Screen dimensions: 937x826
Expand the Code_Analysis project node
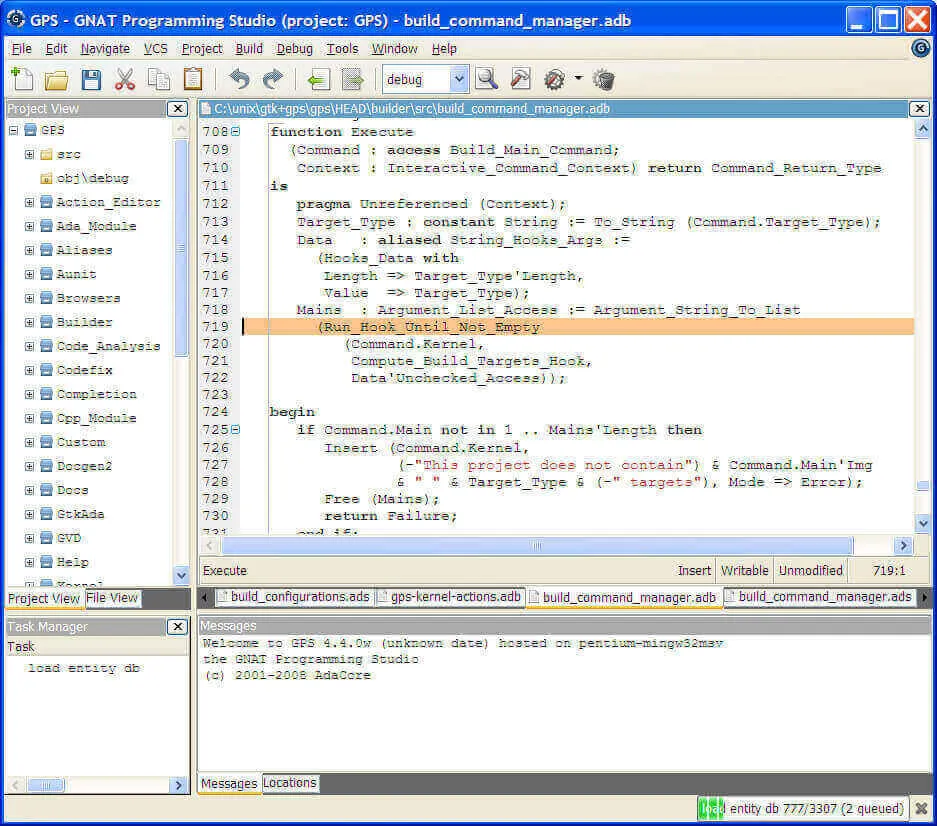(29, 346)
